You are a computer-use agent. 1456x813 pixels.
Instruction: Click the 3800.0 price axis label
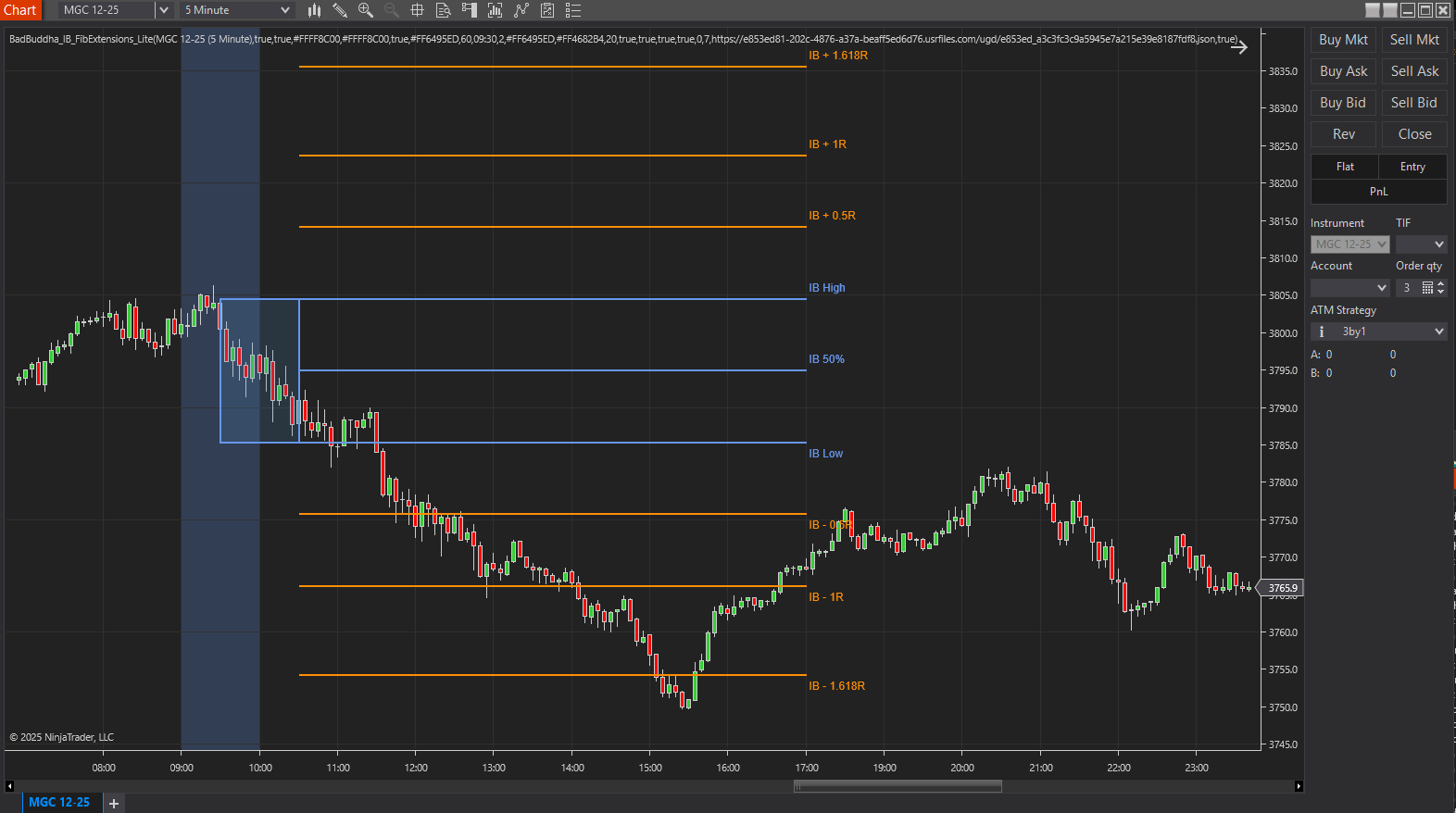(x=1283, y=333)
